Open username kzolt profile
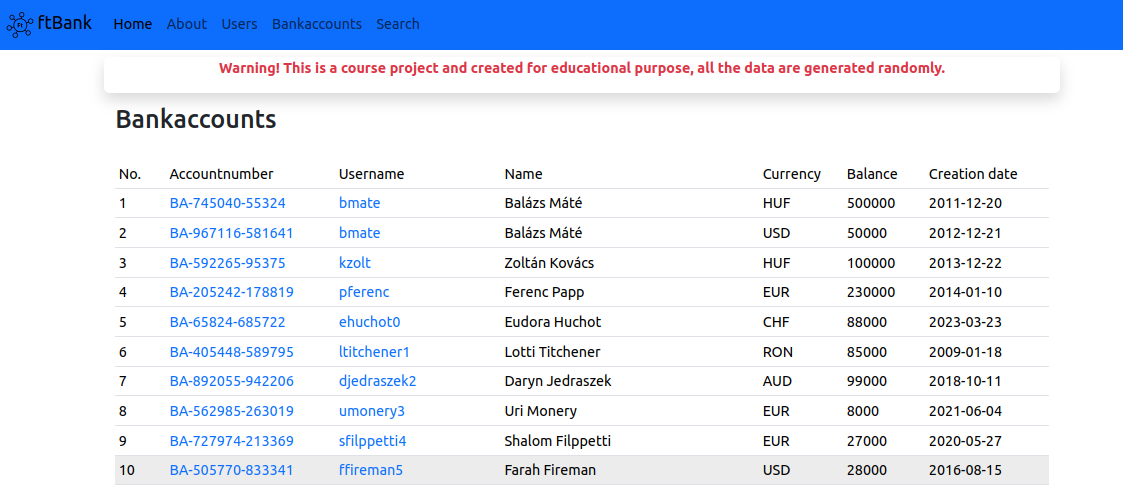 click(355, 263)
